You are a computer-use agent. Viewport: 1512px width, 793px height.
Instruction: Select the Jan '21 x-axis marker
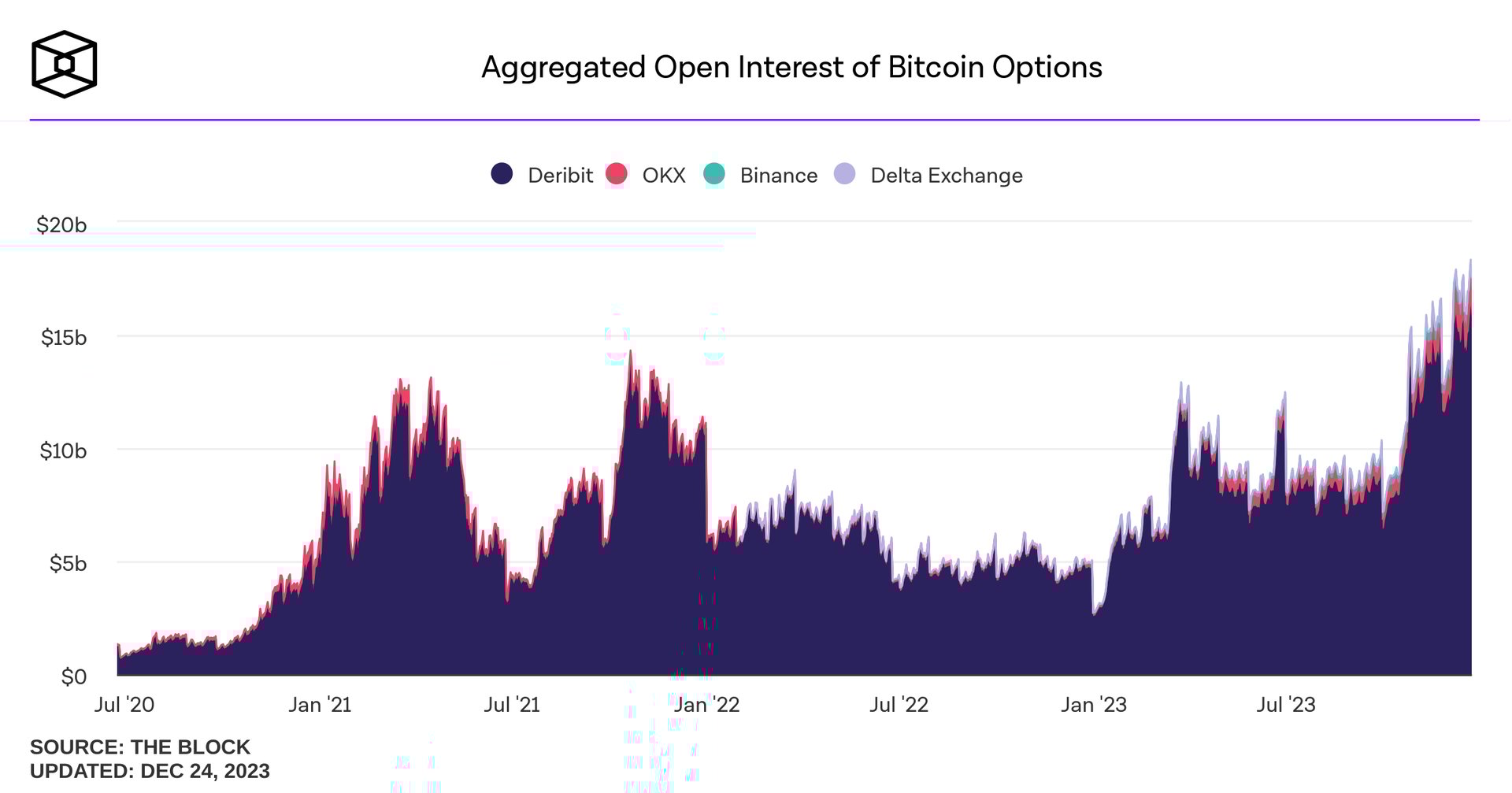coord(320,704)
